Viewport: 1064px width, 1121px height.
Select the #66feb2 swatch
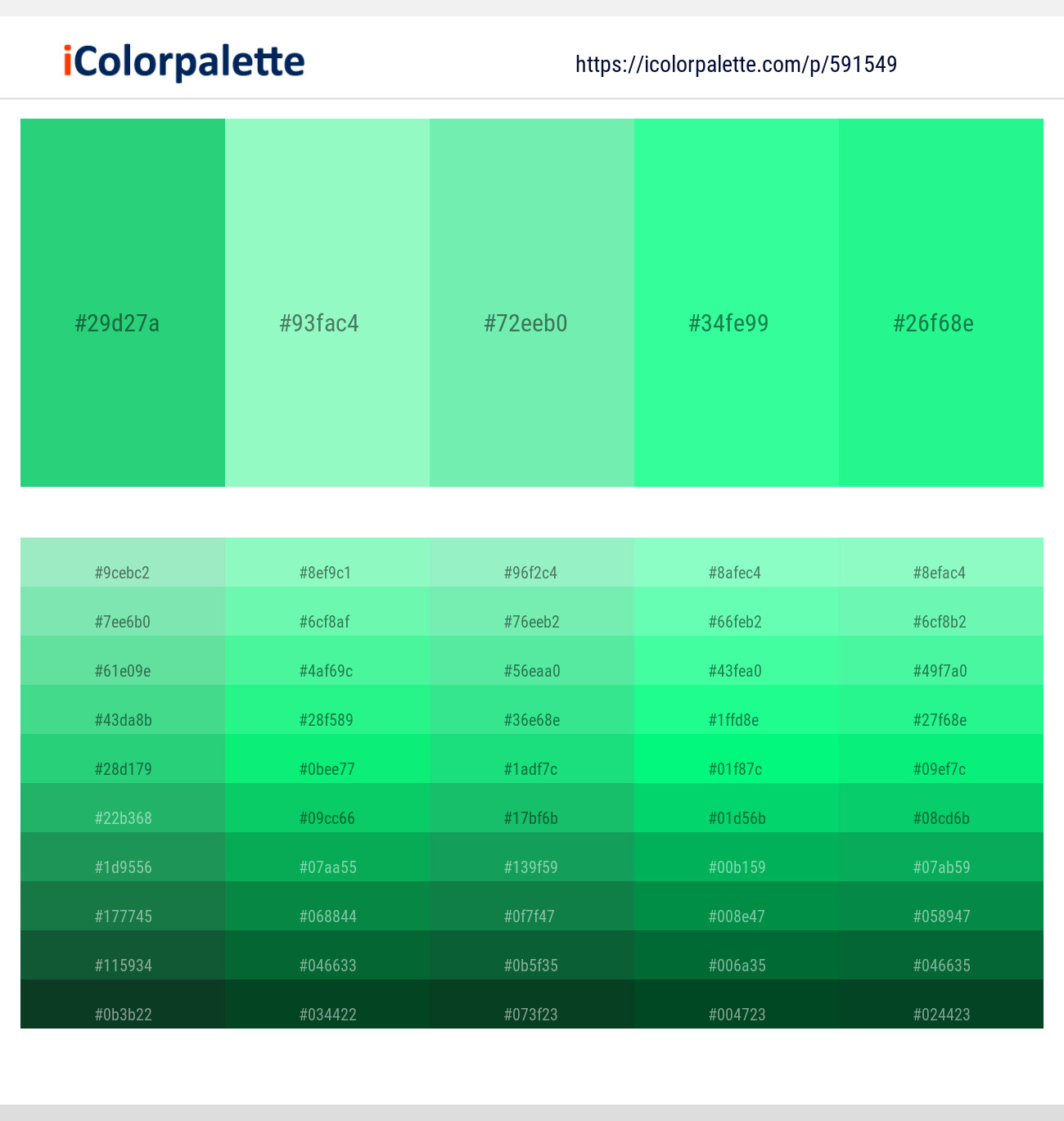(x=736, y=622)
